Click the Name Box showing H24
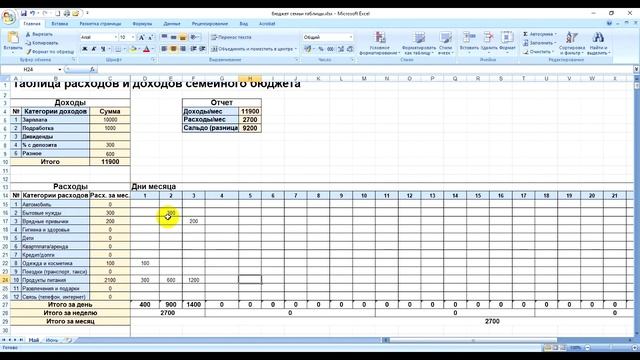 pos(31,69)
